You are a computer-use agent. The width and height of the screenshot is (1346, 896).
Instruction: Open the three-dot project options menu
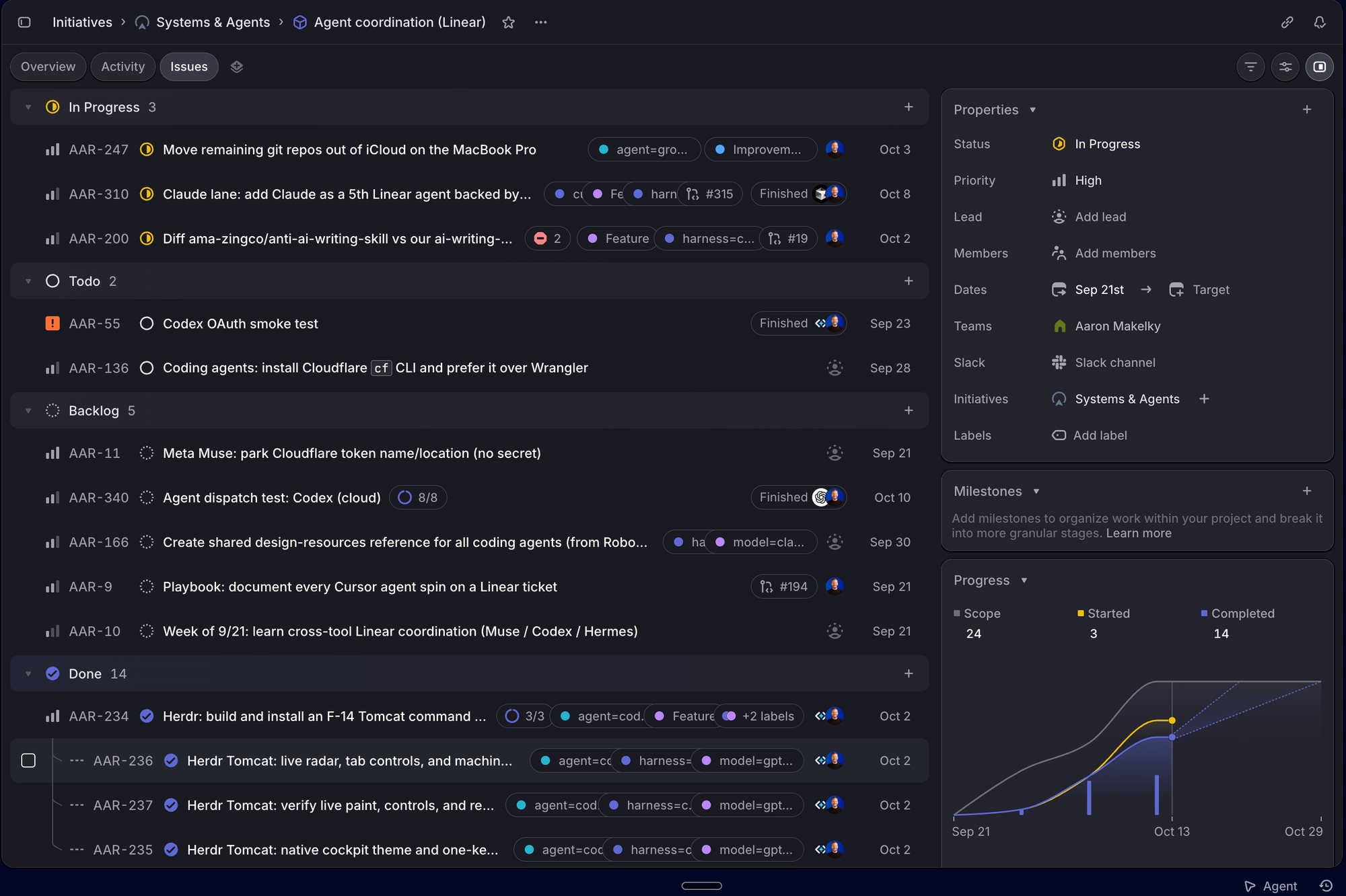540,22
